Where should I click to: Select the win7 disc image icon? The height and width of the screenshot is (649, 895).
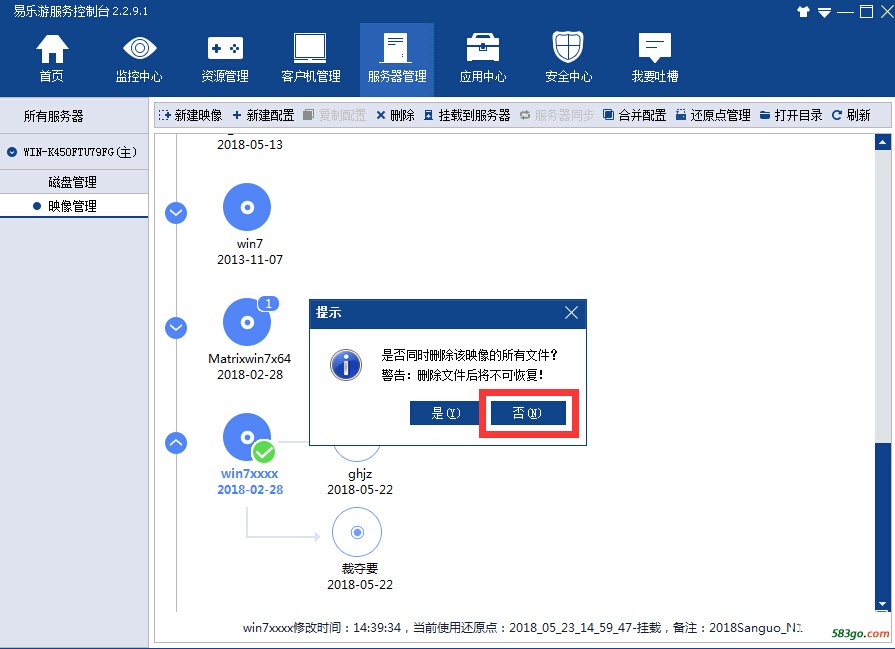[247, 207]
